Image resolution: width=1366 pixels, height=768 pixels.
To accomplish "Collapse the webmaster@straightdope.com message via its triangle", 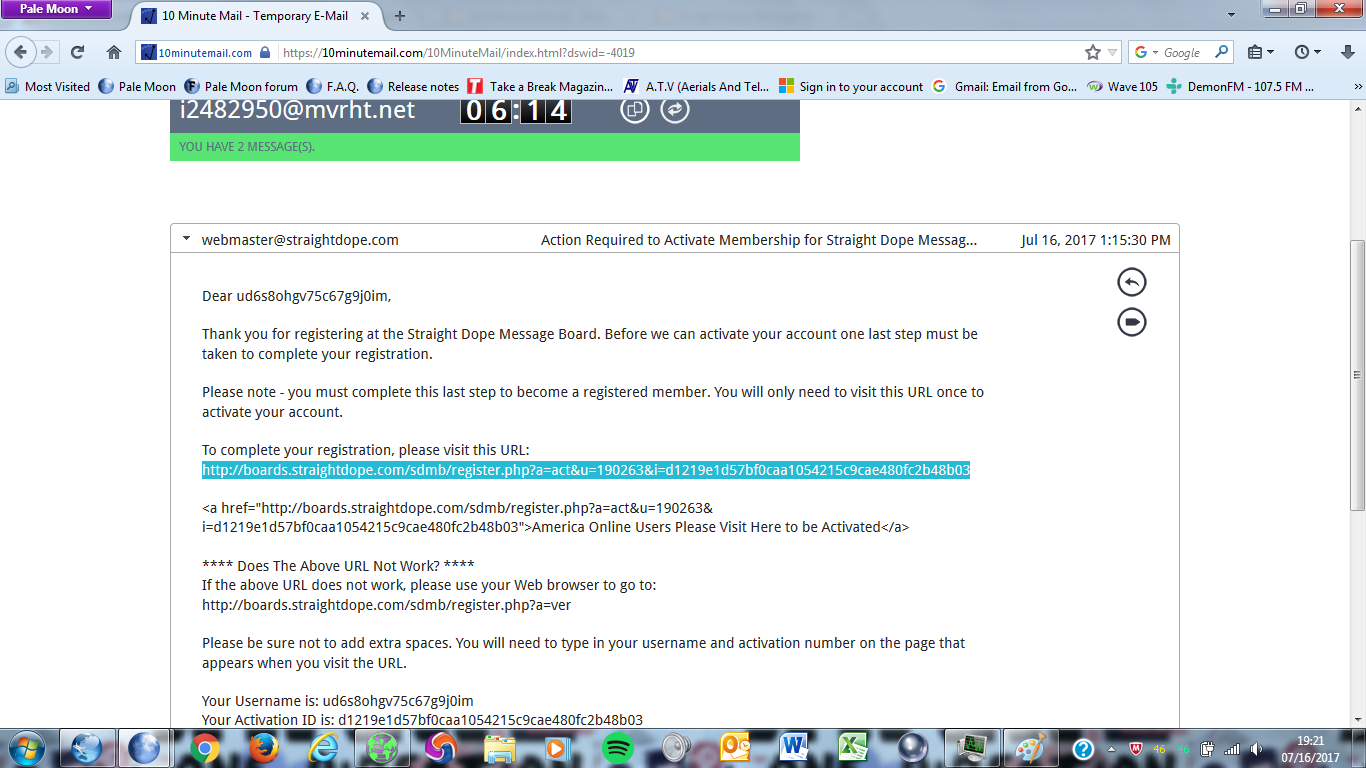I will pos(185,239).
